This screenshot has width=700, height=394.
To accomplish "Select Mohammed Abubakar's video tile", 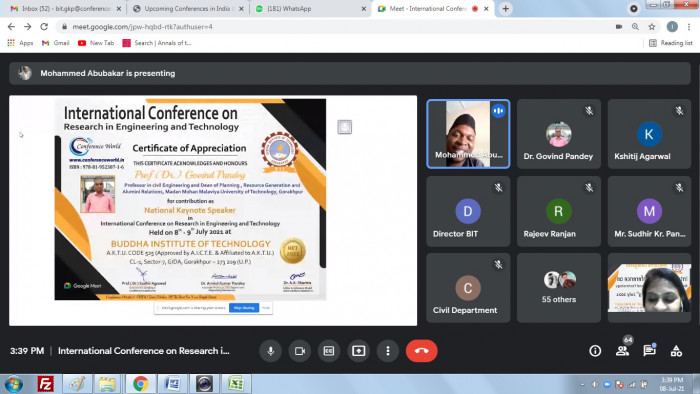I will pos(468,134).
